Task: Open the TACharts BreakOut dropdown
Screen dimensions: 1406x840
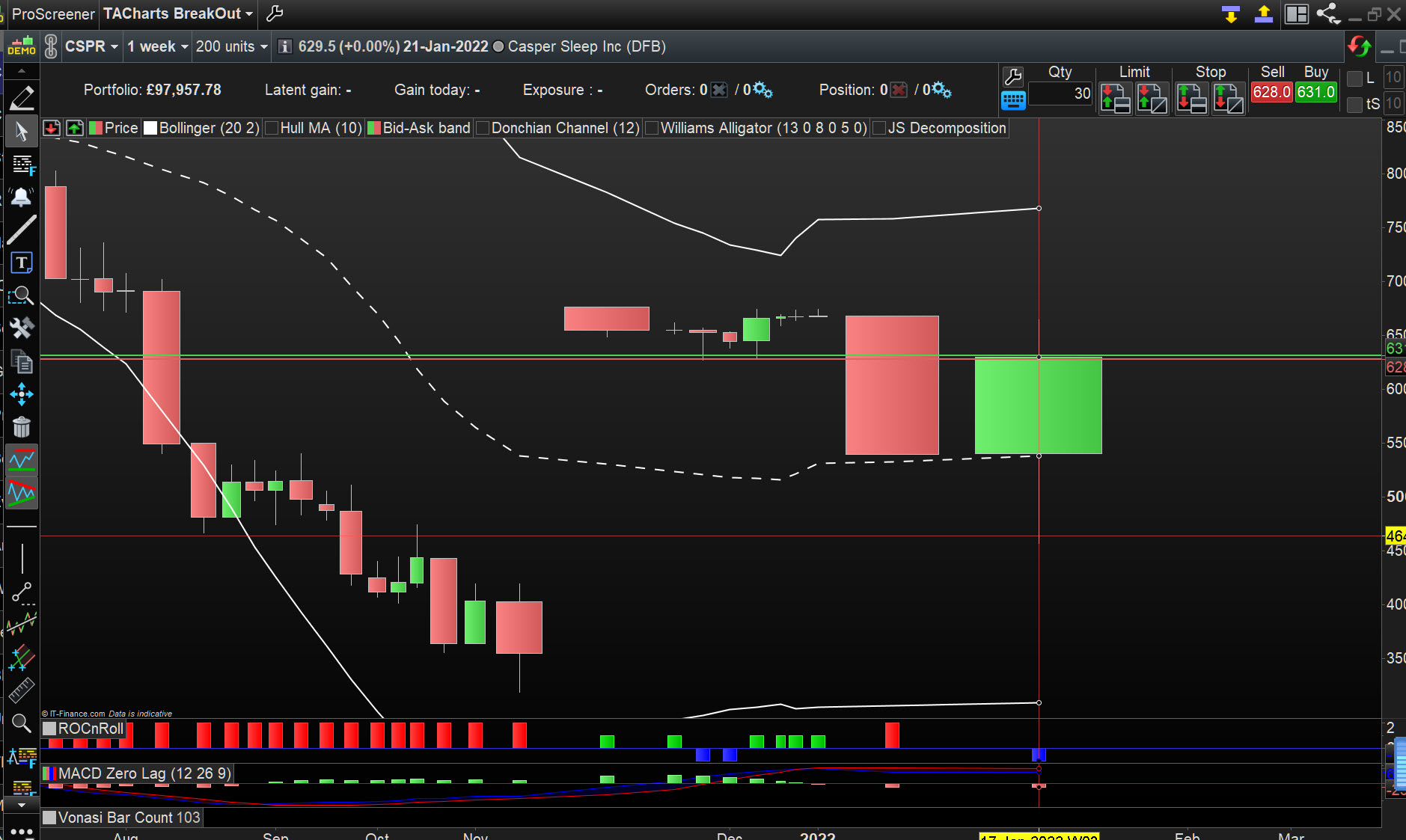Action: tap(178, 13)
